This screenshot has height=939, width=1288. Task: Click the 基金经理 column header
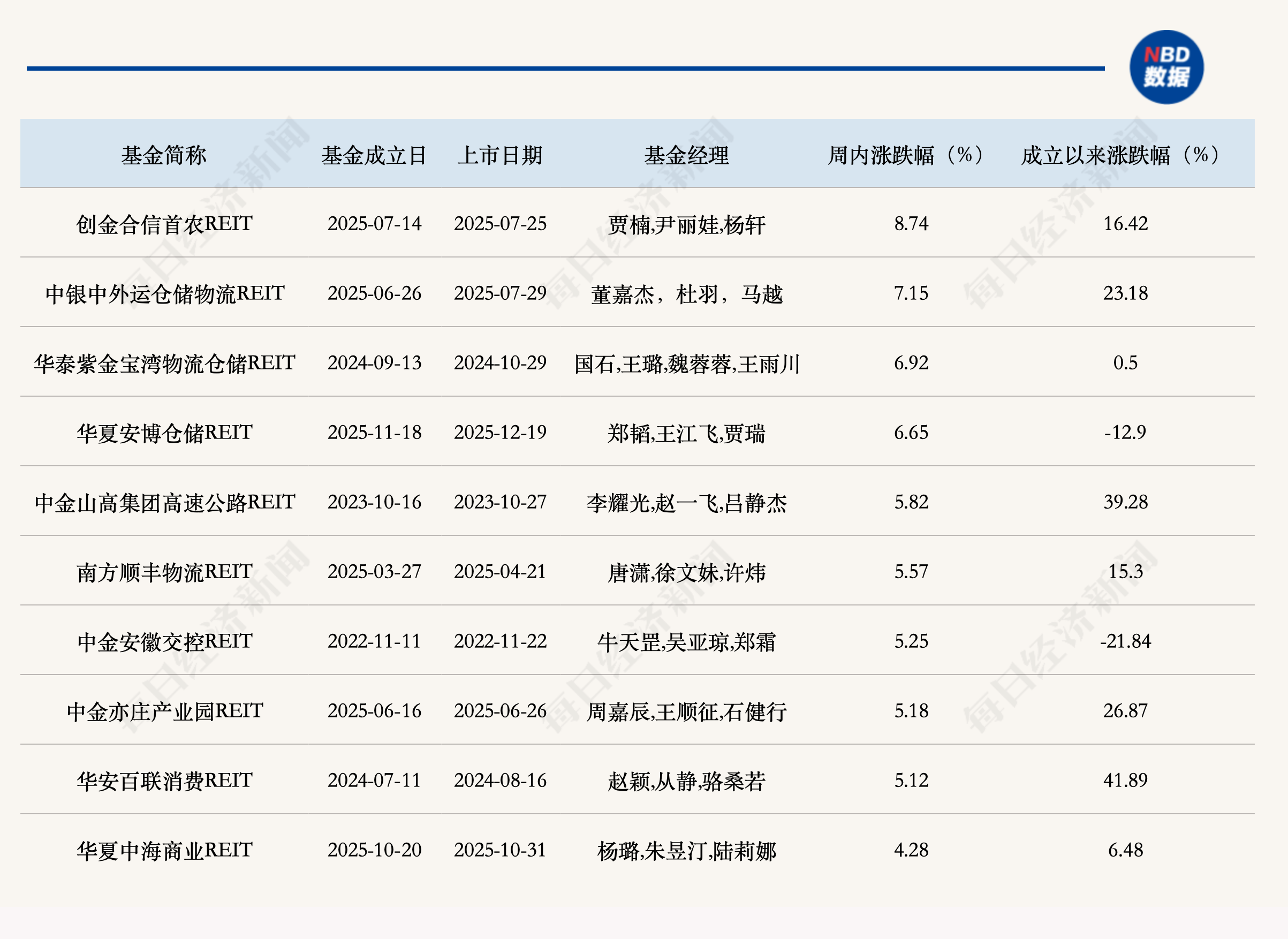click(x=687, y=155)
